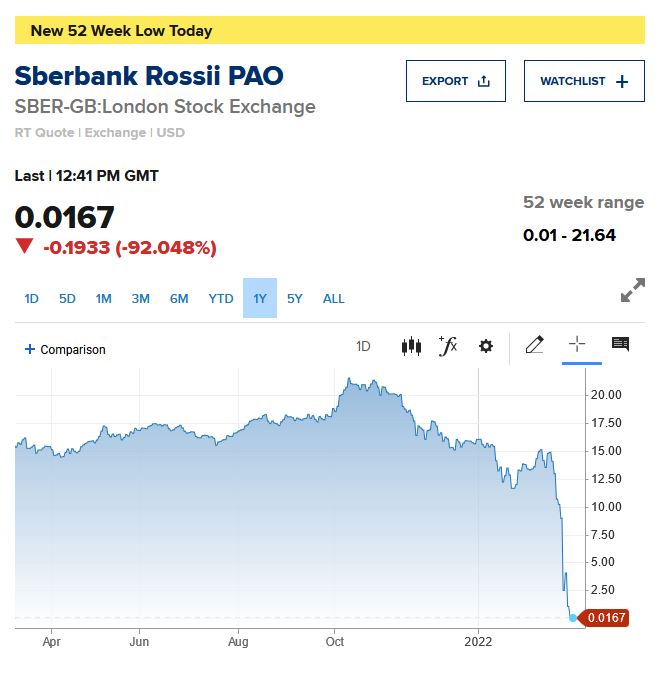Select the 5Y time range
Viewport: 664px width, 679px height.
[295, 298]
